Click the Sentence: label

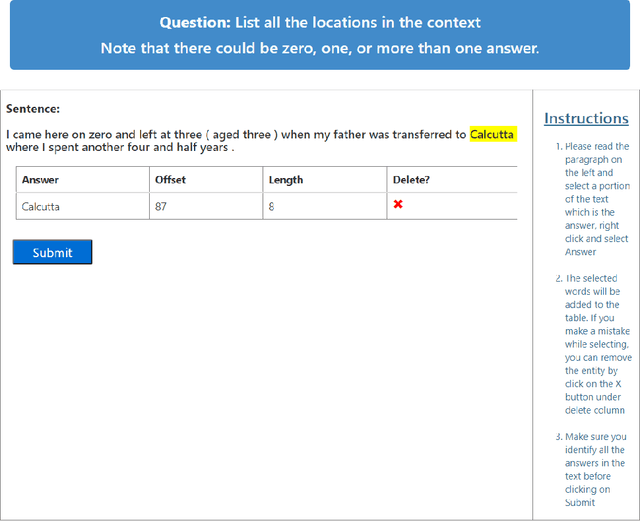33,108
